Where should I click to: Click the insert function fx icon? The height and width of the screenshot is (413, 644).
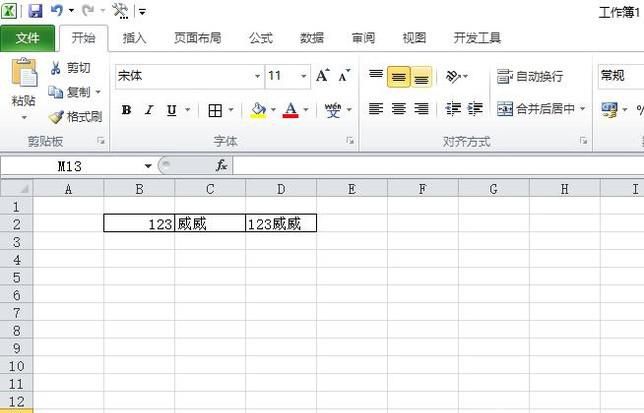coord(221,165)
